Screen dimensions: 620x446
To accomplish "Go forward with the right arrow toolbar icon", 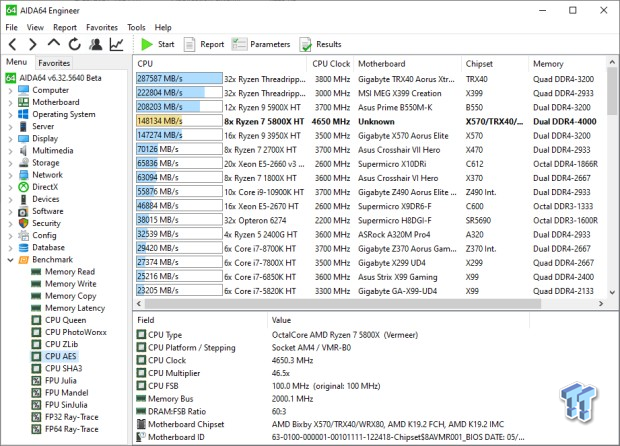I will click(x=33, y=44).
